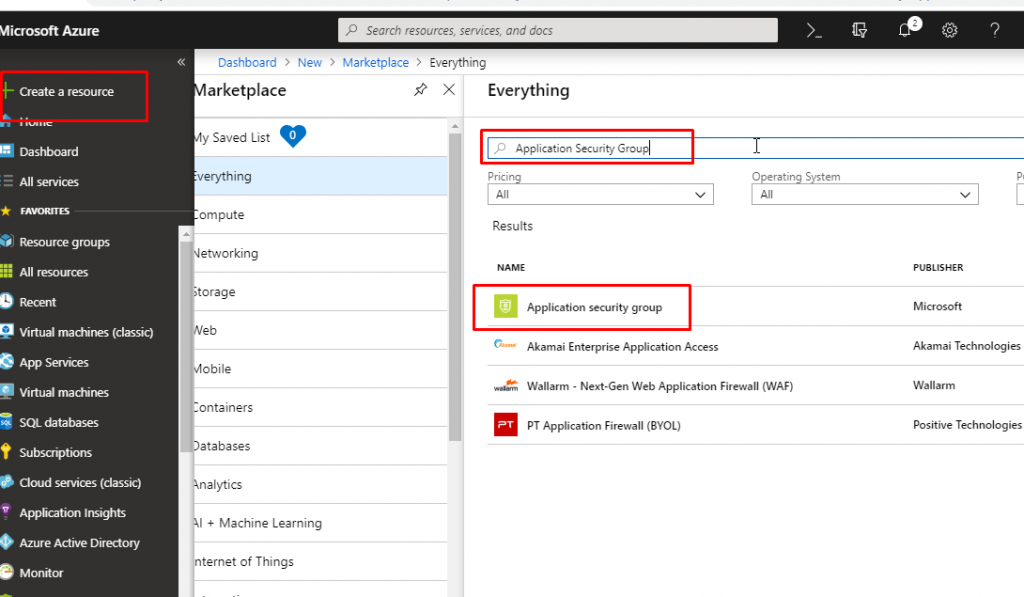
Task: Click the Dashboard breadcrumb link
Action: tap(247, 62)
